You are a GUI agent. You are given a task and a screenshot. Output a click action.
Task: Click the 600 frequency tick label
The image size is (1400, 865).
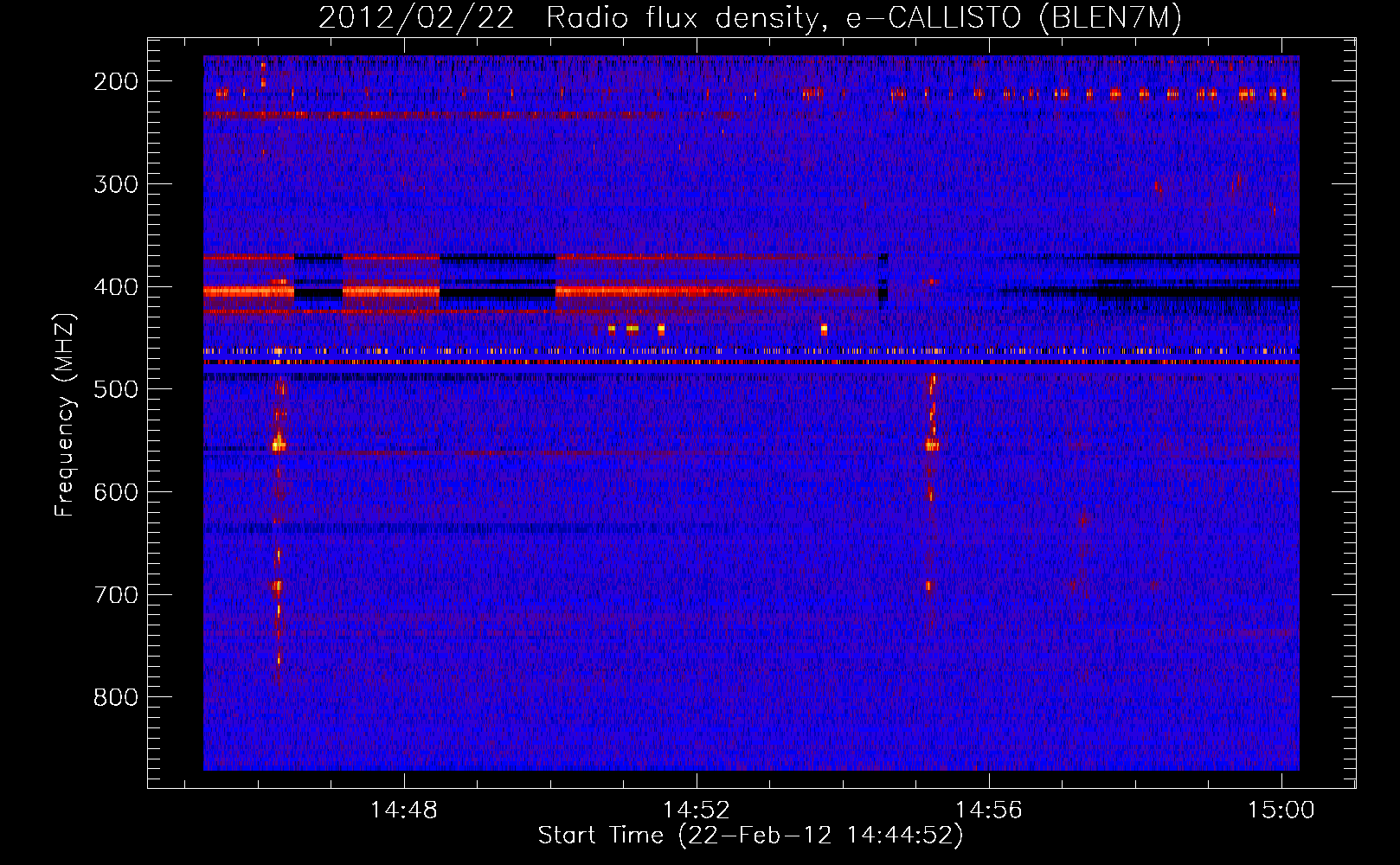[116, 492]
